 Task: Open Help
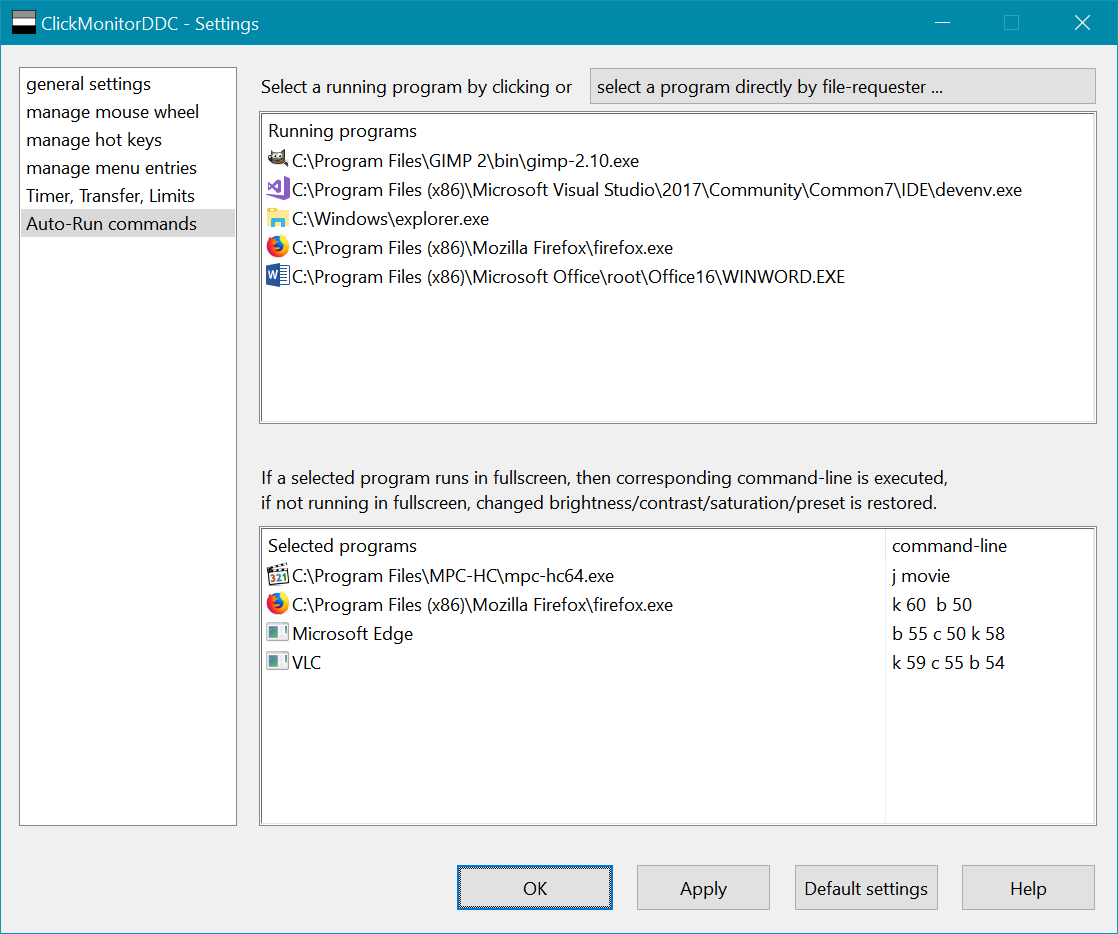[1028, 888]
